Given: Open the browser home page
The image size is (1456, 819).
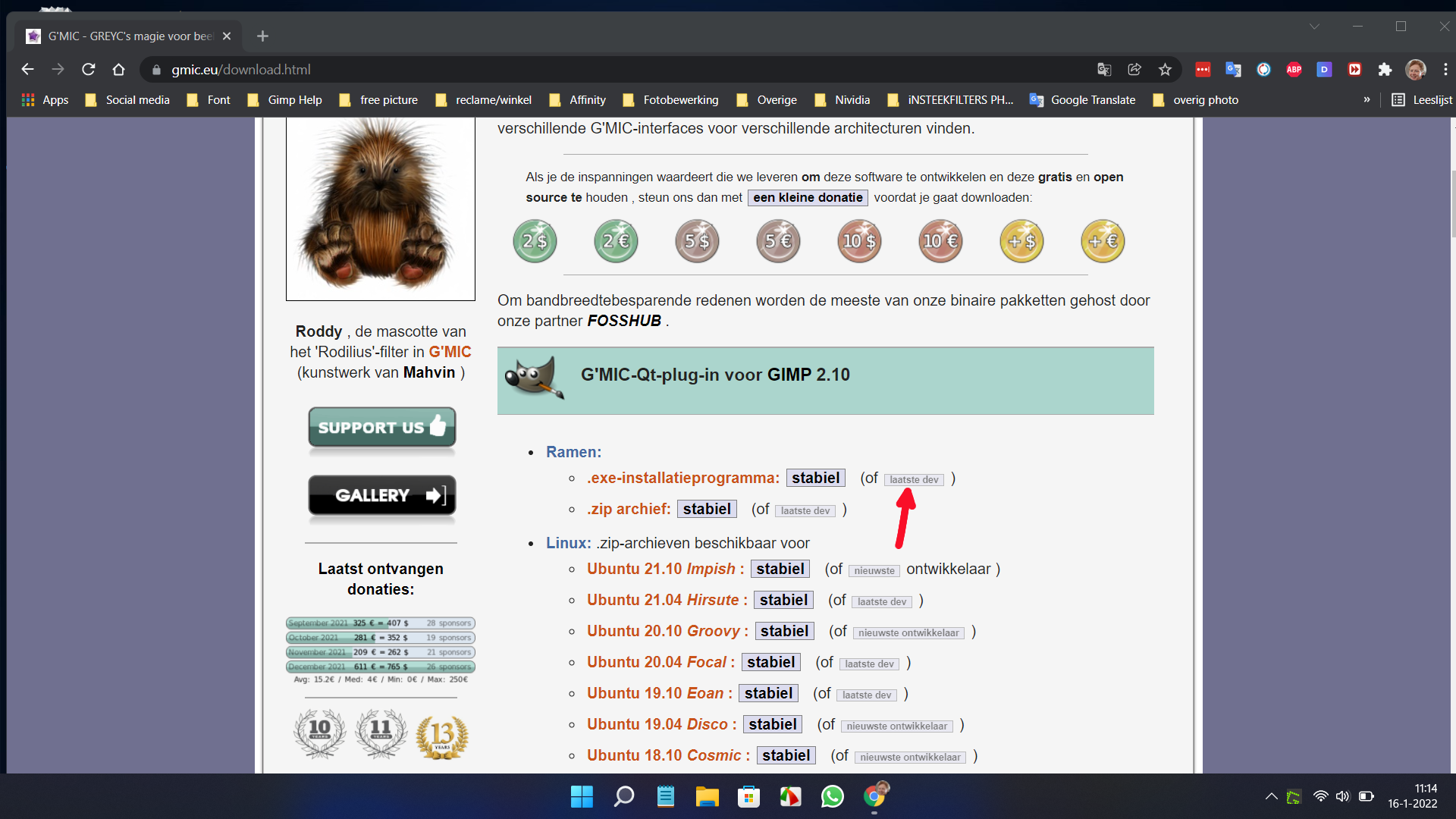Looking at the screenshot, I should click(118, 69).
